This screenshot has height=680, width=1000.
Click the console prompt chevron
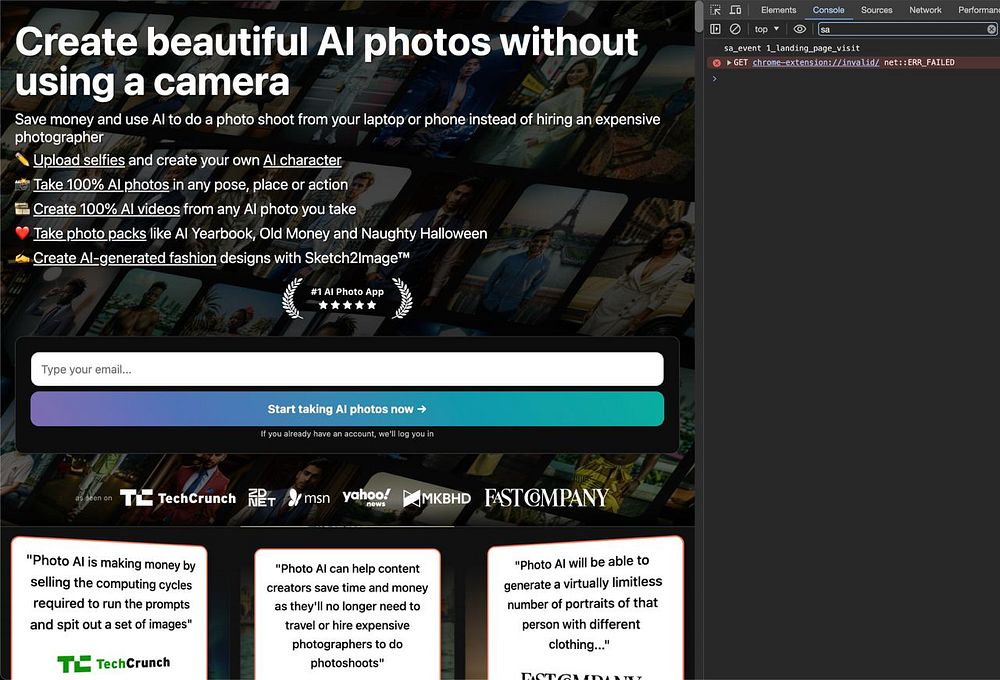pos(715,78)
